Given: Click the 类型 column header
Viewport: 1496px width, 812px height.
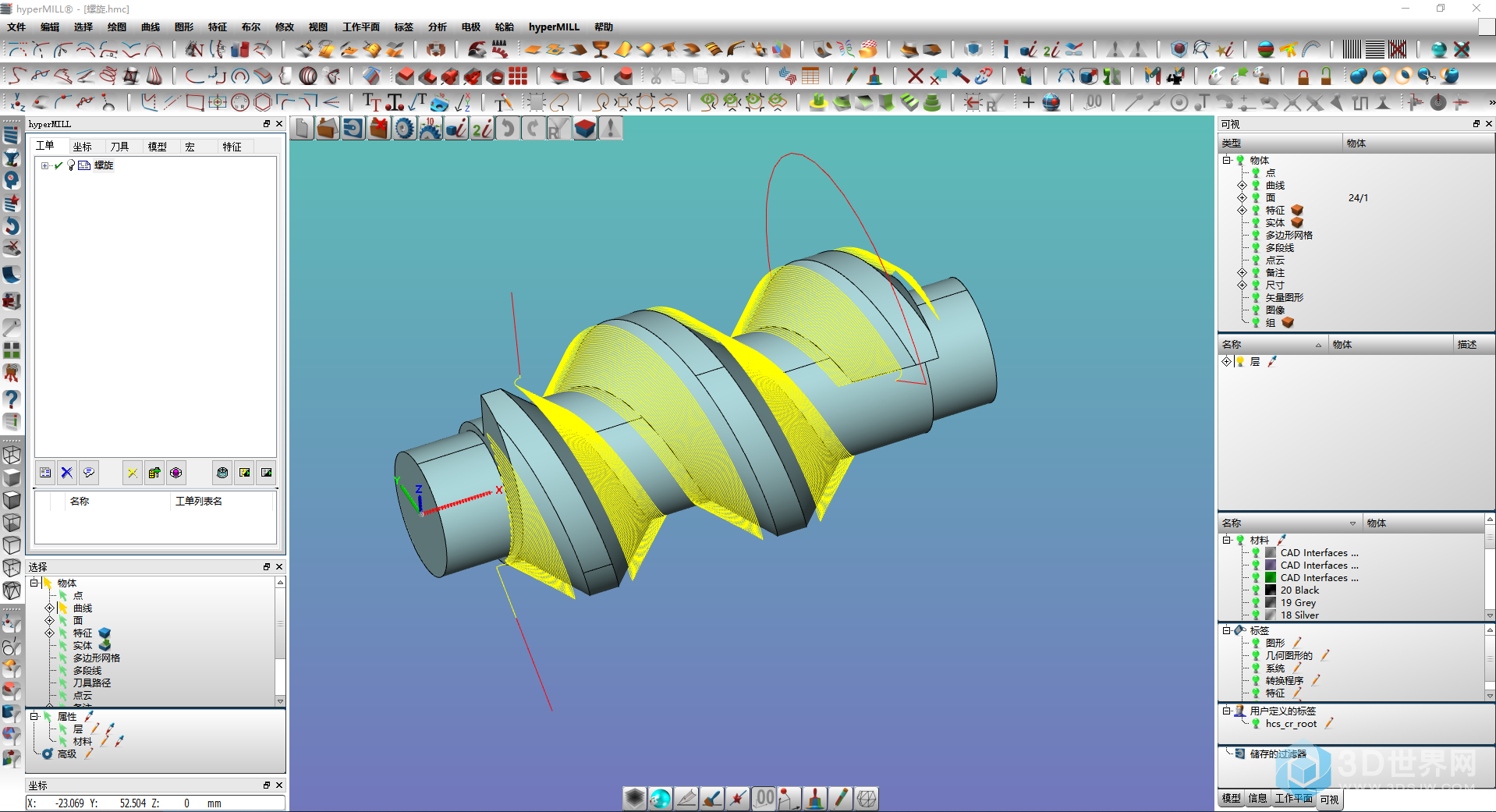Looking at the screenshot, I should (x=1279, y=144).
